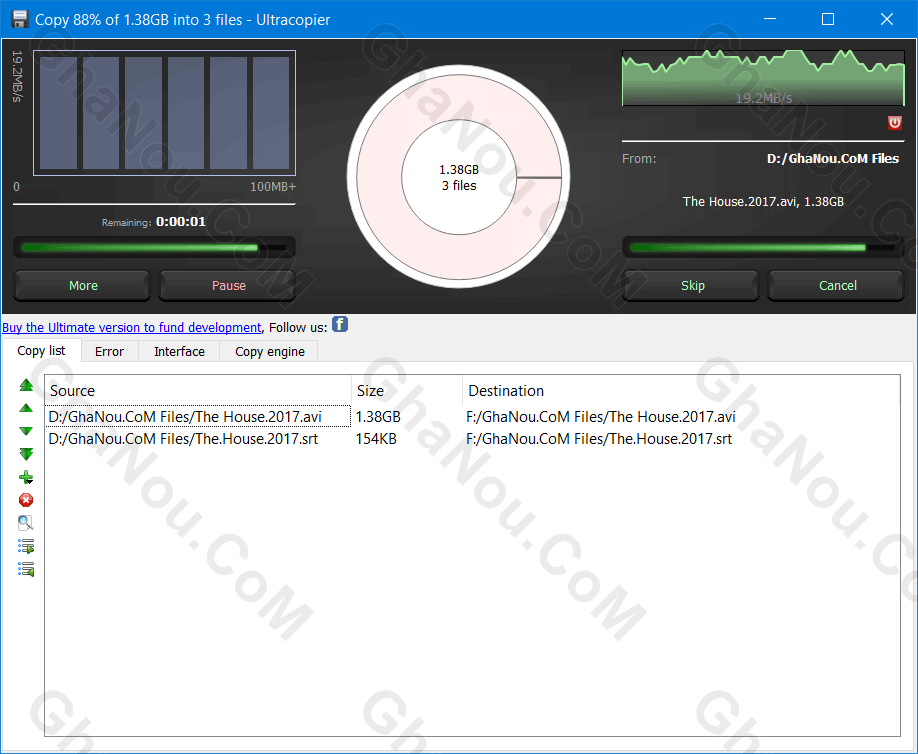Click the D:/GhaNou.CoM Files source path
The height and width of the screenshot is (754, 918).
coord(833,159)
